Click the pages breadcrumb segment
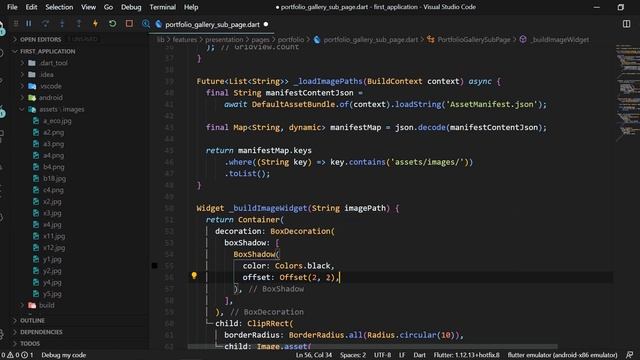 260,40
